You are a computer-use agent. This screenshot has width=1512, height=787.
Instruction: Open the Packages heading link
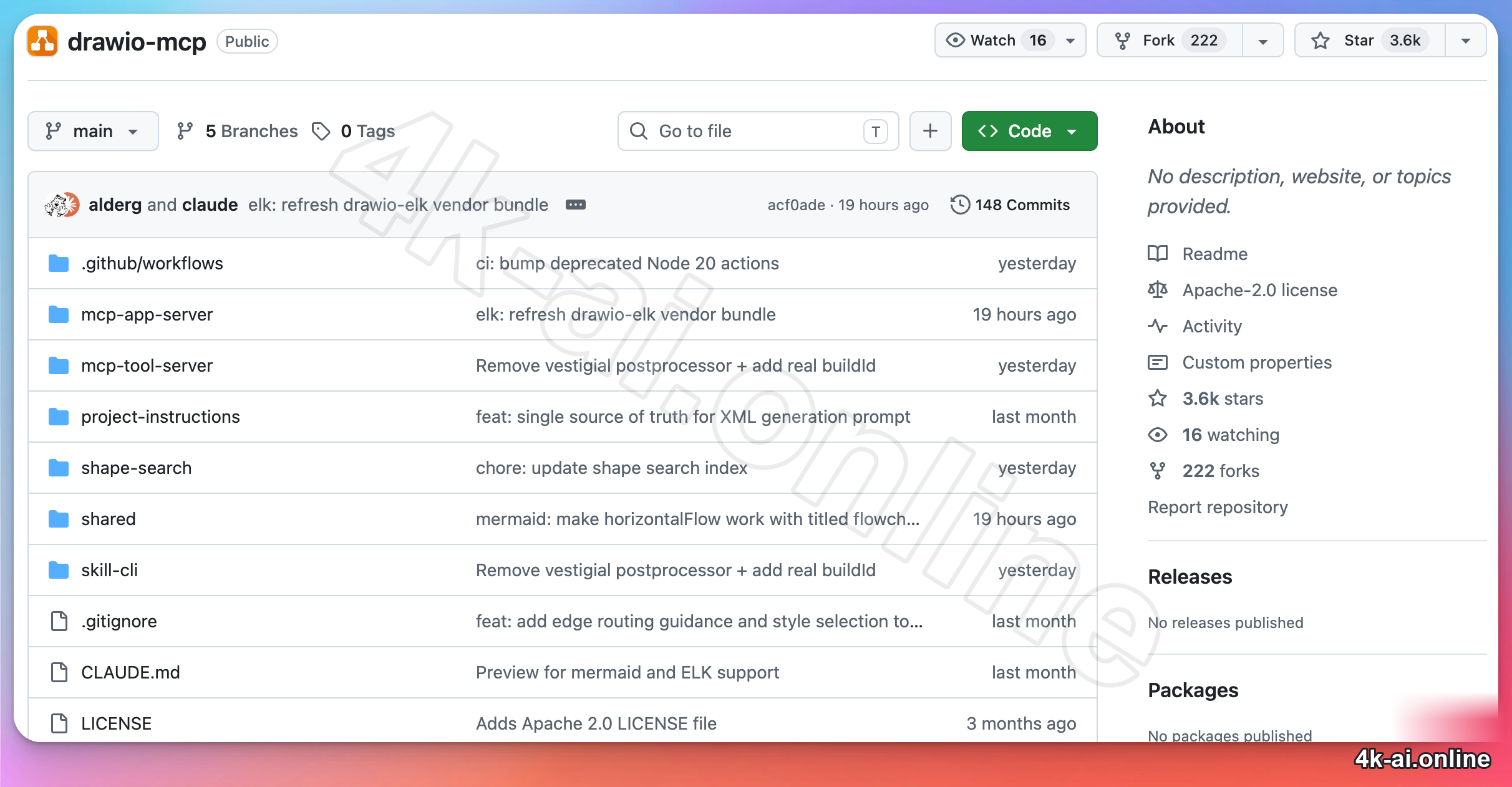click(x=1193, y=690)
